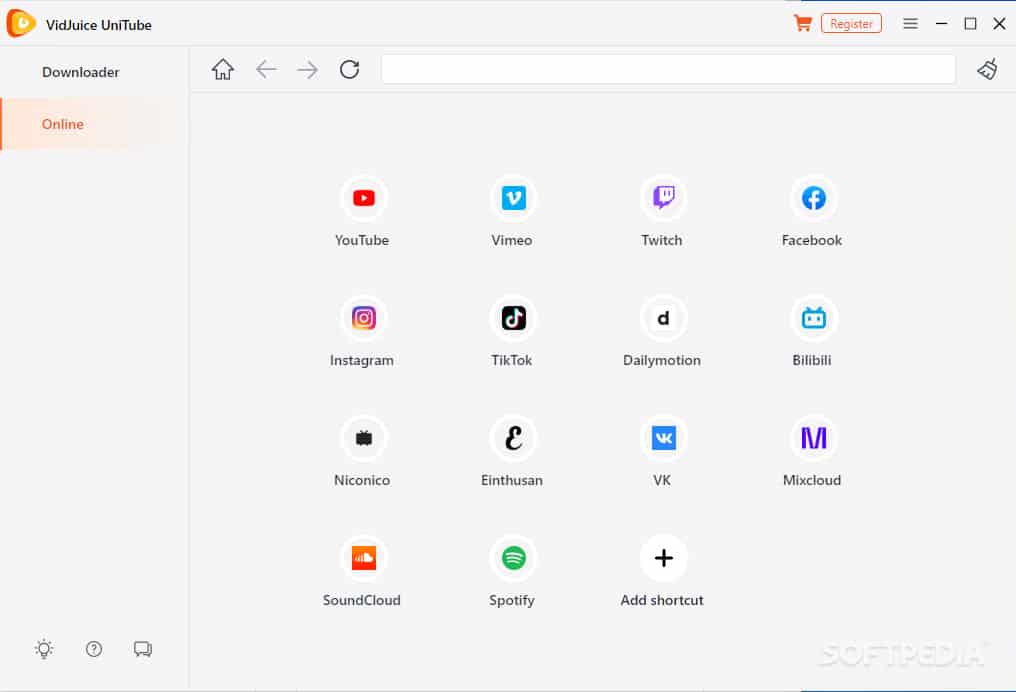Click the Add shortcut text label

point(662,600)
